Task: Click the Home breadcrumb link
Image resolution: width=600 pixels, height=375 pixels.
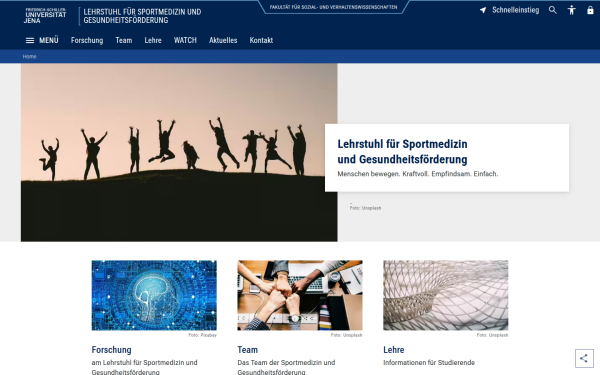Action: coord(29,57)
